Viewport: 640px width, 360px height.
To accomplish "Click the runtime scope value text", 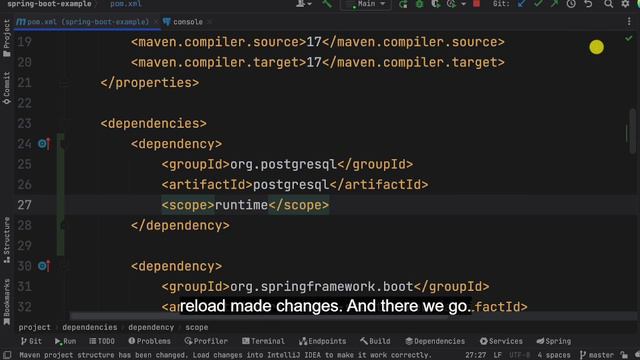I will coord(241,205).
